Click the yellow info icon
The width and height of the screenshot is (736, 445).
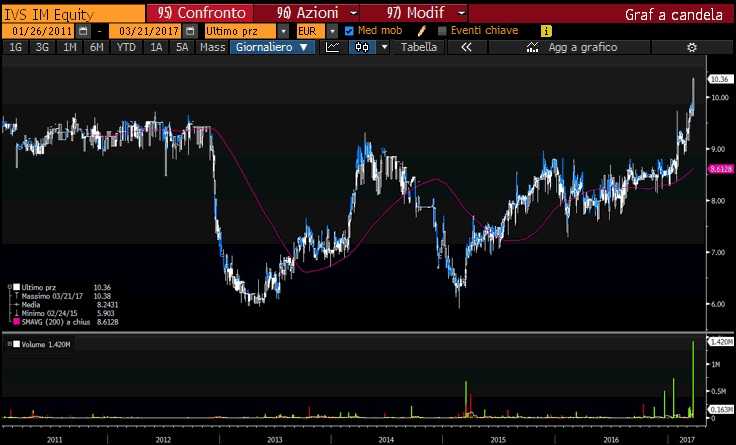[546, 31]
